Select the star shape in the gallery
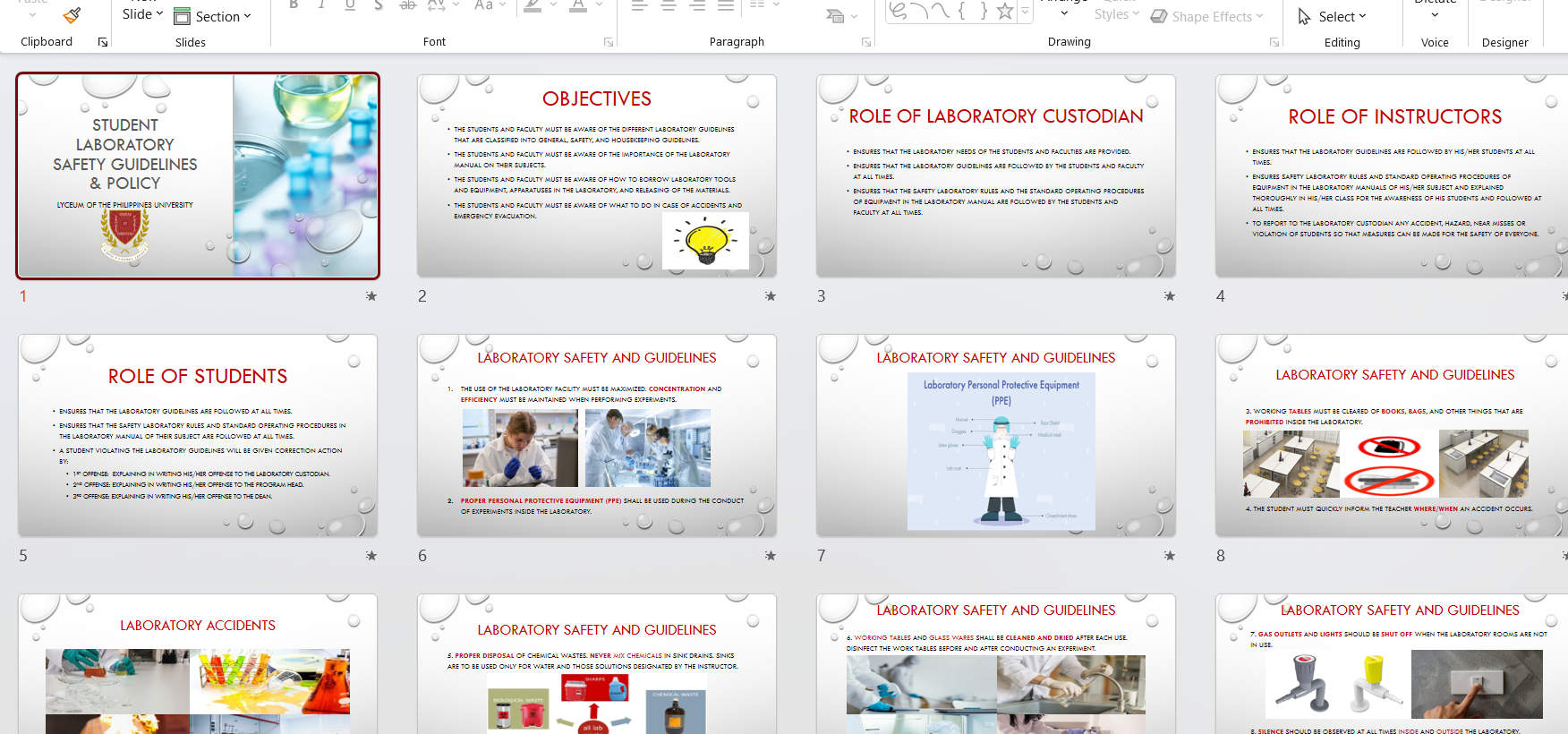 (1005, 11)
